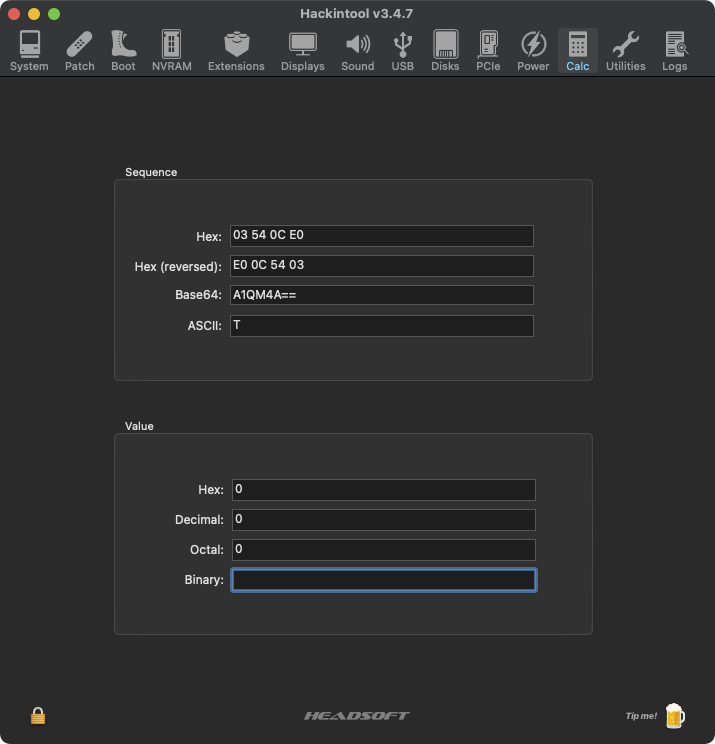Select the Base64 input field
This screenshot has height=744, width=715.
point(382,295)
